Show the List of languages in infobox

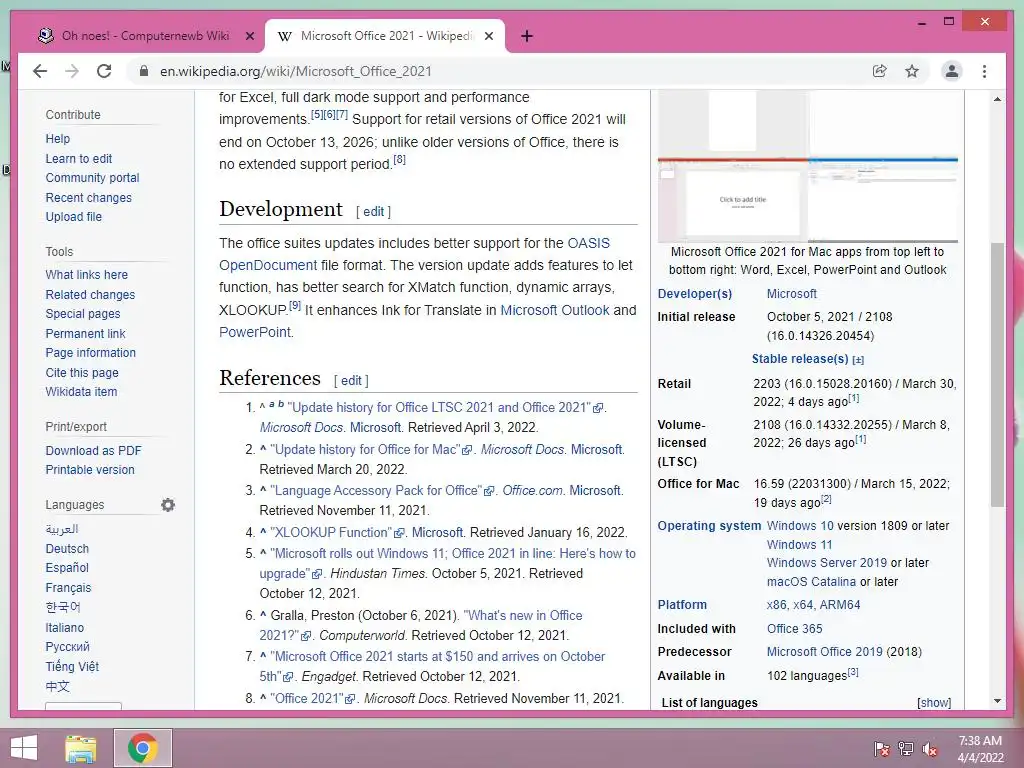934,703
